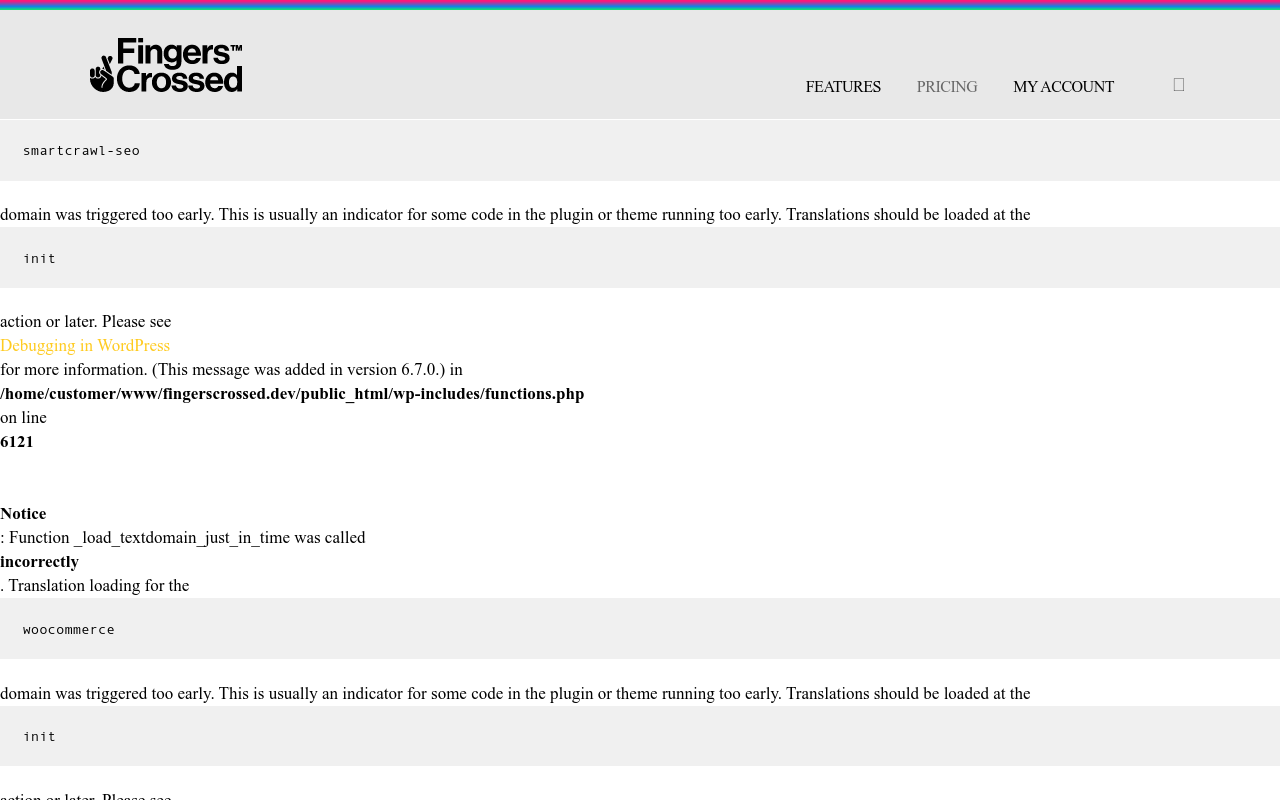Click 'for more information' version 6.7.0 text
The width and height of the screenshot is (1280, 800).
tap(231, 370)
